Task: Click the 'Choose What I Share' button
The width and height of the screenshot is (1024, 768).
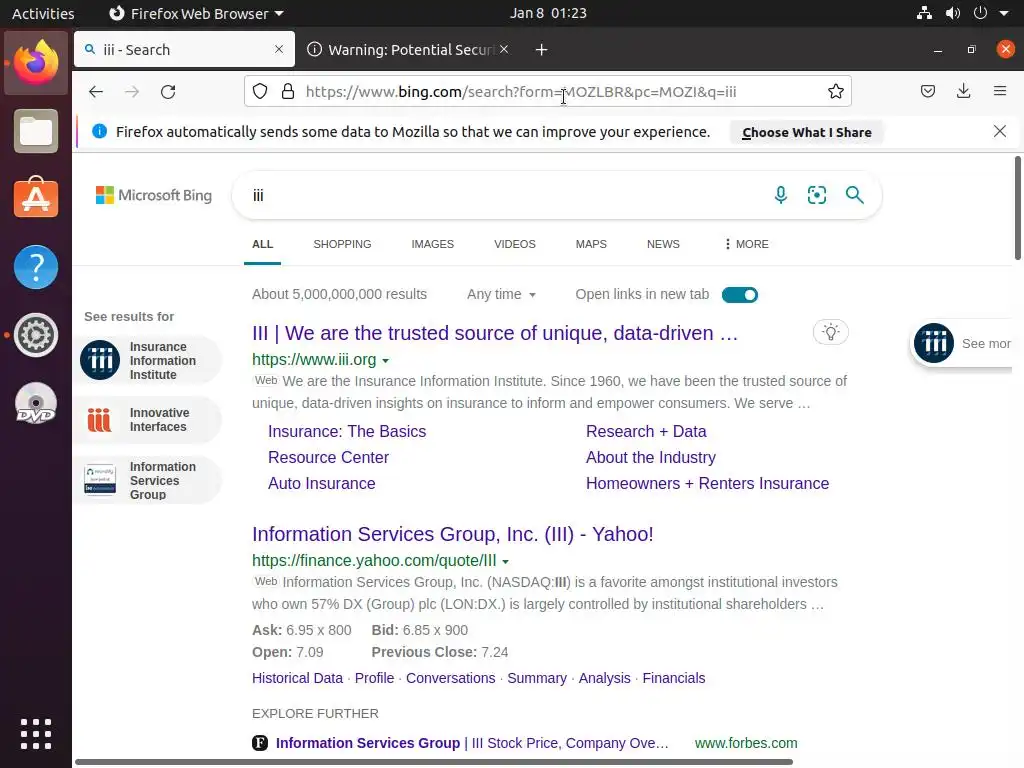Action: click(x=807, y=132)
